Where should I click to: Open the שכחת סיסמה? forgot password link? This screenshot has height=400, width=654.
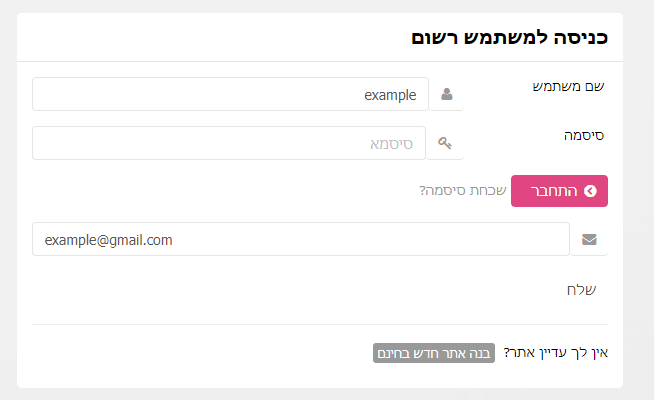click(x=463, y=191)
